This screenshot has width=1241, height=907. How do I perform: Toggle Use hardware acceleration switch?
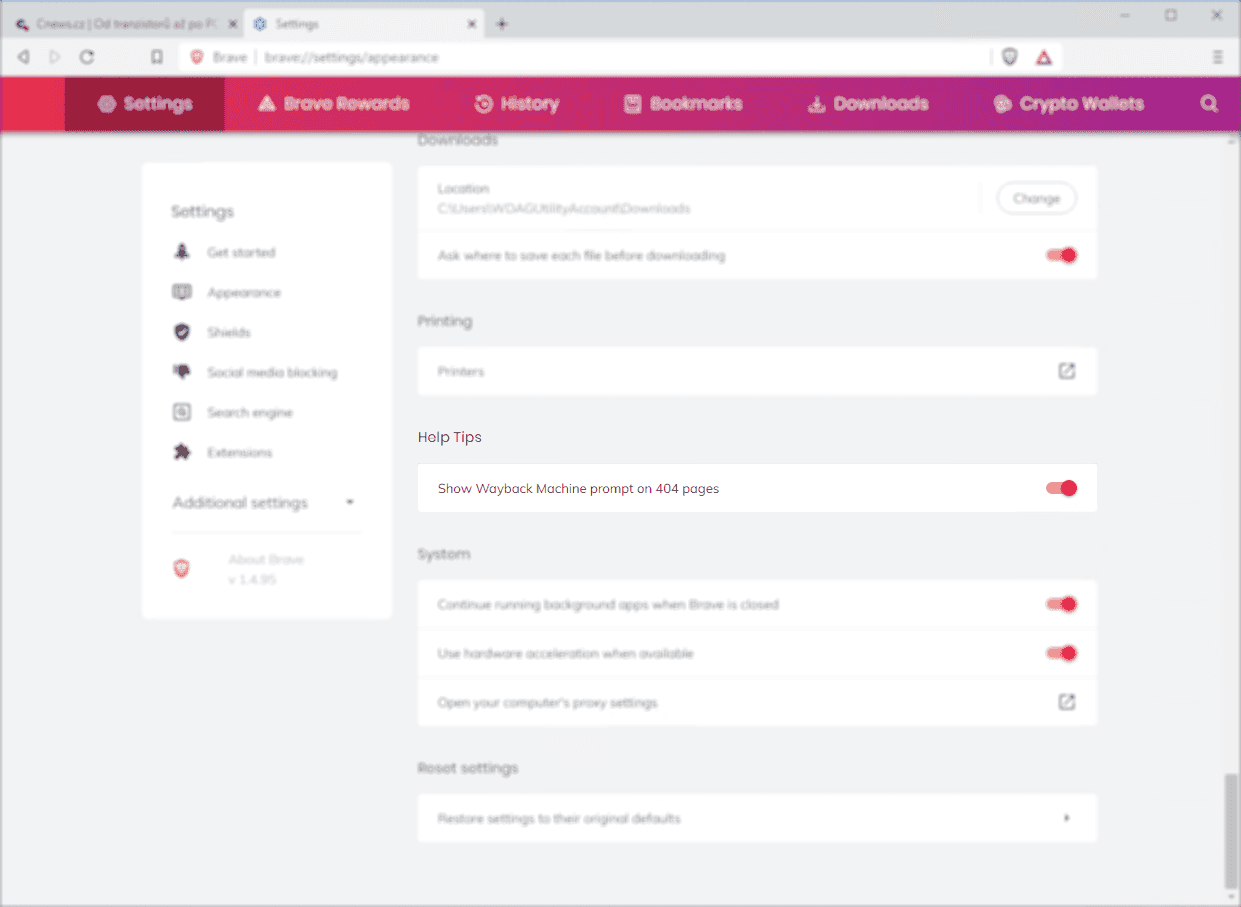click(x=1061, y=653)
